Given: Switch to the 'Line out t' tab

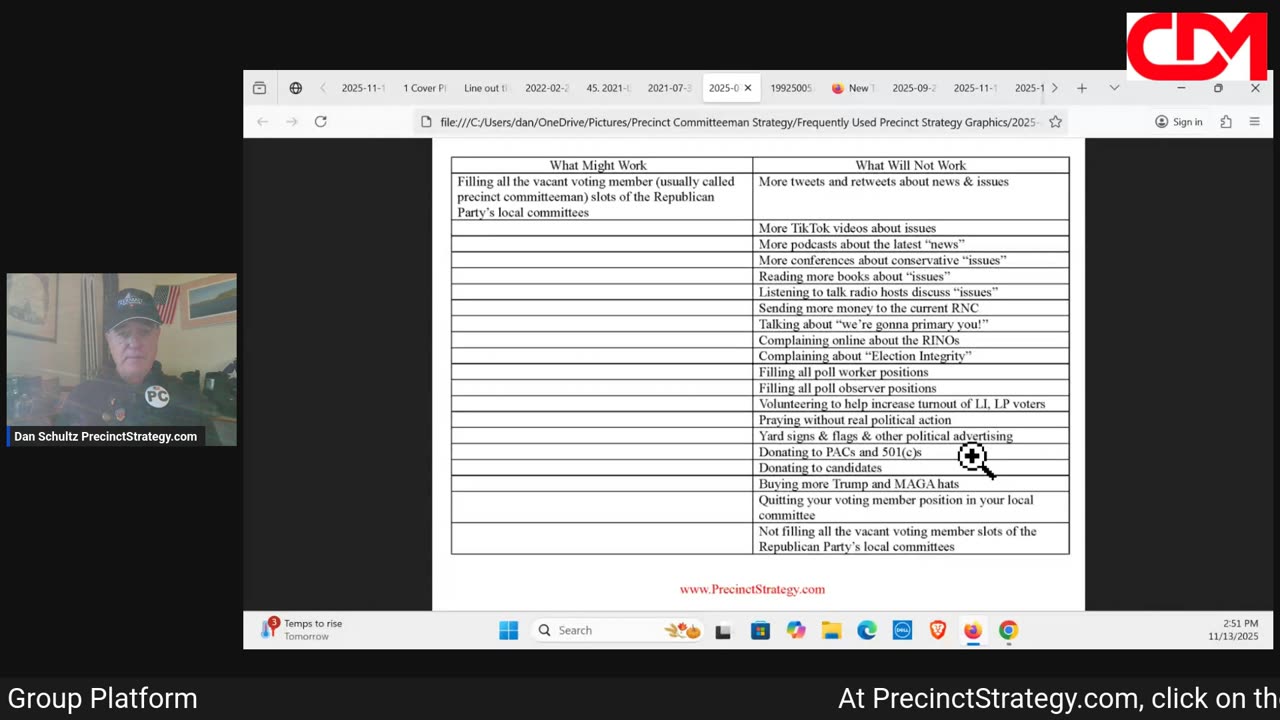Looking at the screenshot, I should (486, 88).
